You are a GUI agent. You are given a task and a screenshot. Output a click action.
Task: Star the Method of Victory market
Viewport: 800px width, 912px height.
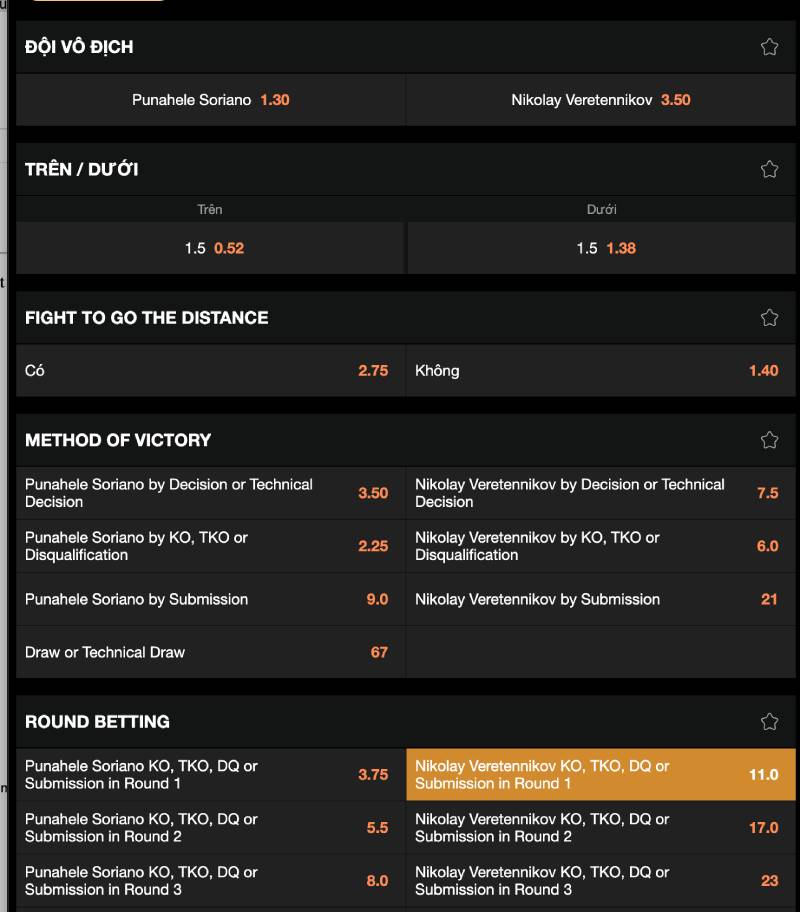click(769, 440)
